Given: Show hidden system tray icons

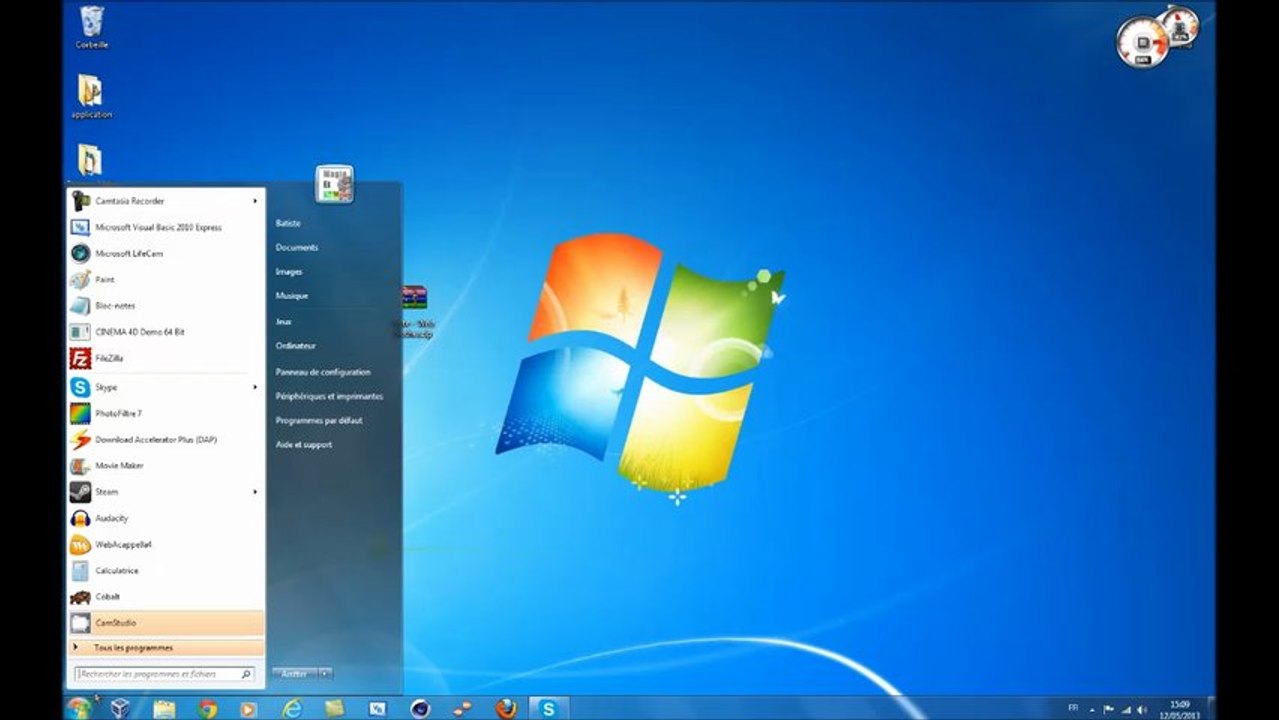Looking at the screenshot, I should tap(1091, 709).
